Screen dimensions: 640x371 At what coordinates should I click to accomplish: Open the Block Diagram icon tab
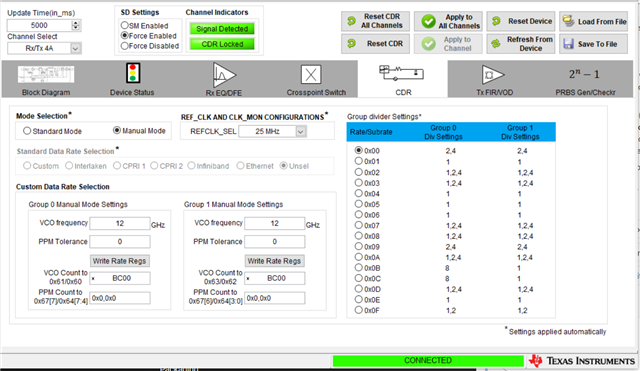click(x=46, y=75)
